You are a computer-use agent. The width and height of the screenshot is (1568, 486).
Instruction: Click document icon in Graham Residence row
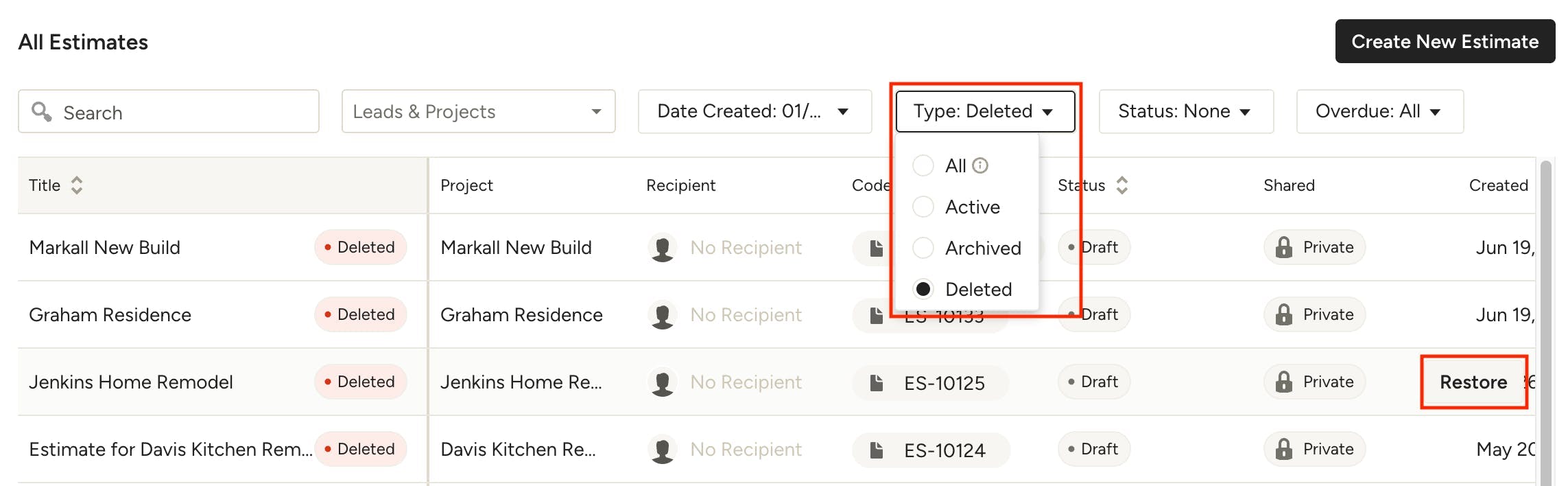(x=877, y=316)
